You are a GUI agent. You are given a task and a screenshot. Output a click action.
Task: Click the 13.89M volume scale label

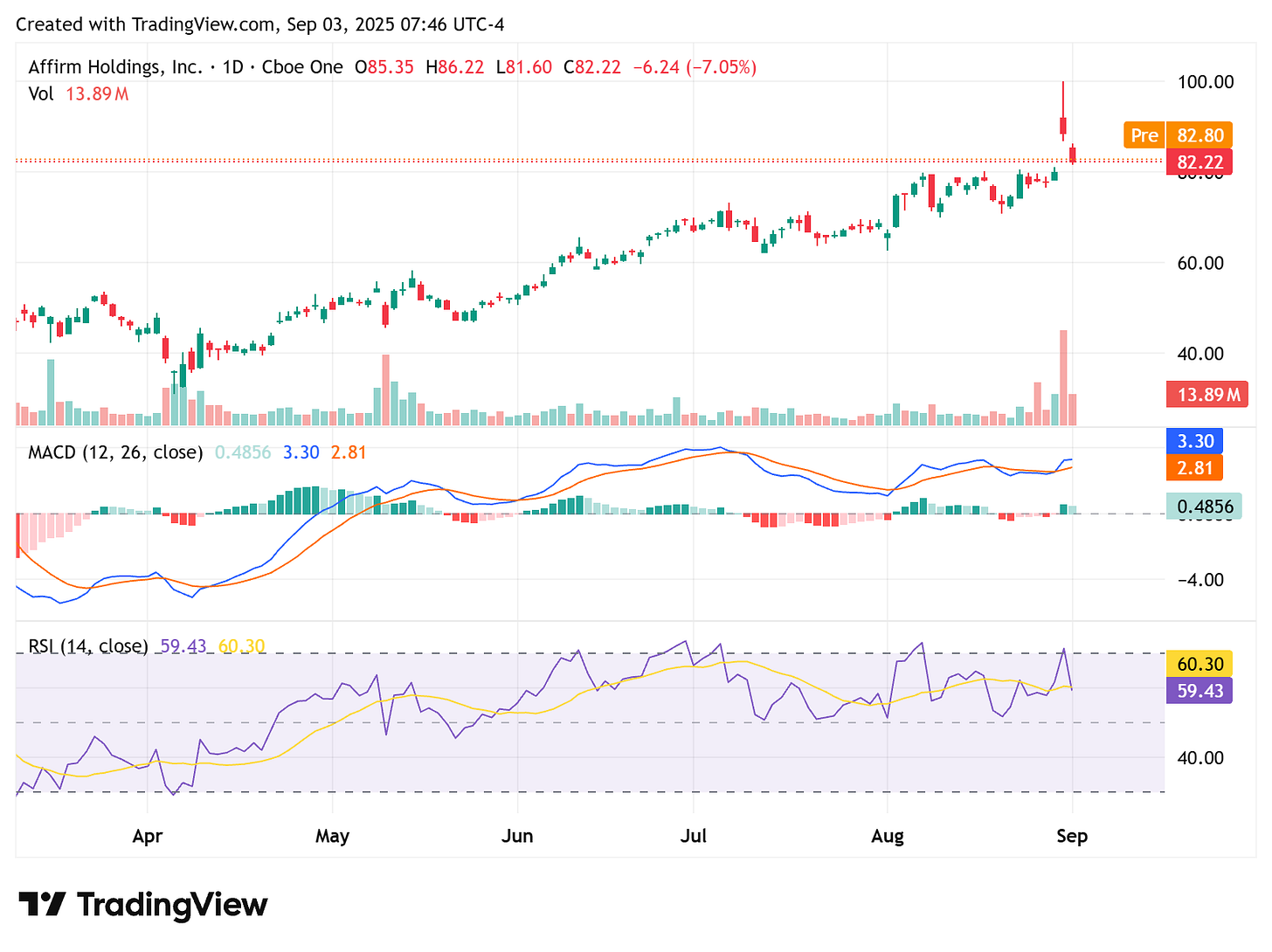tap(1206, 394)
